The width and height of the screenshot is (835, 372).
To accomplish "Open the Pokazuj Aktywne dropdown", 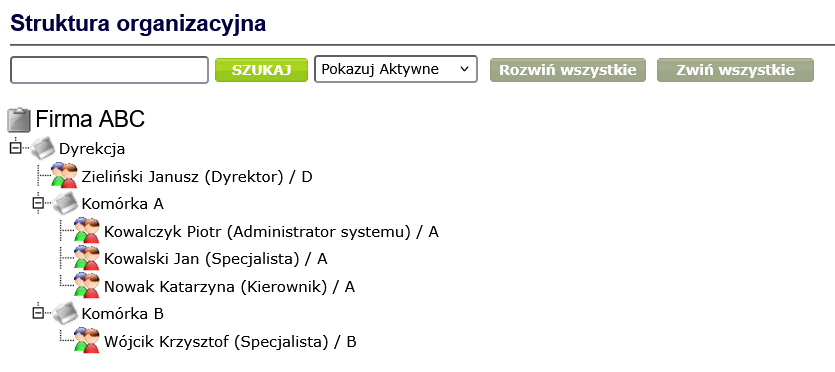I will point(396,69).
